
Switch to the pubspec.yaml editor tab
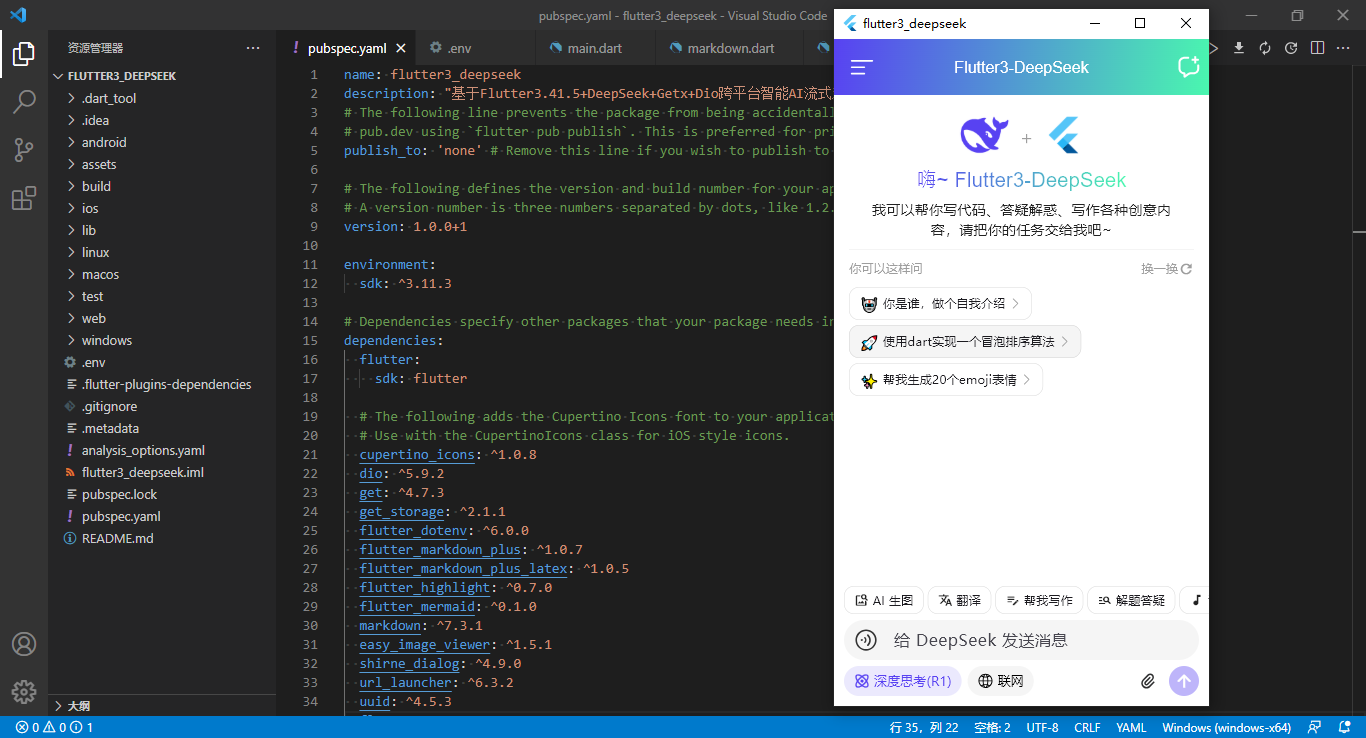(x=346, y=48)
